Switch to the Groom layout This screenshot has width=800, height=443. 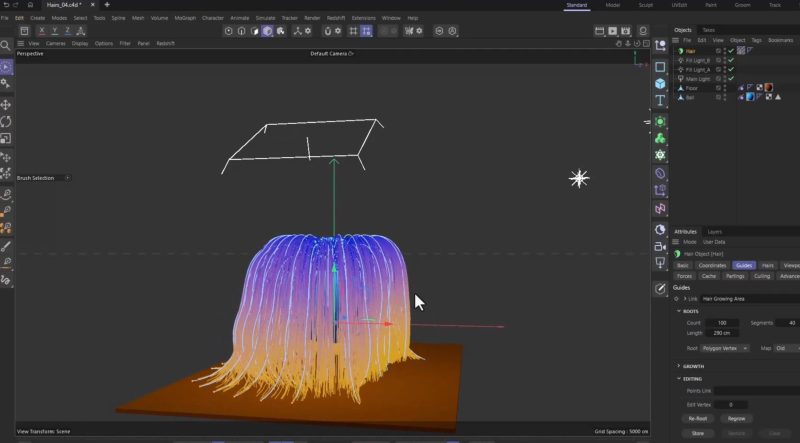tap(742, 5)
